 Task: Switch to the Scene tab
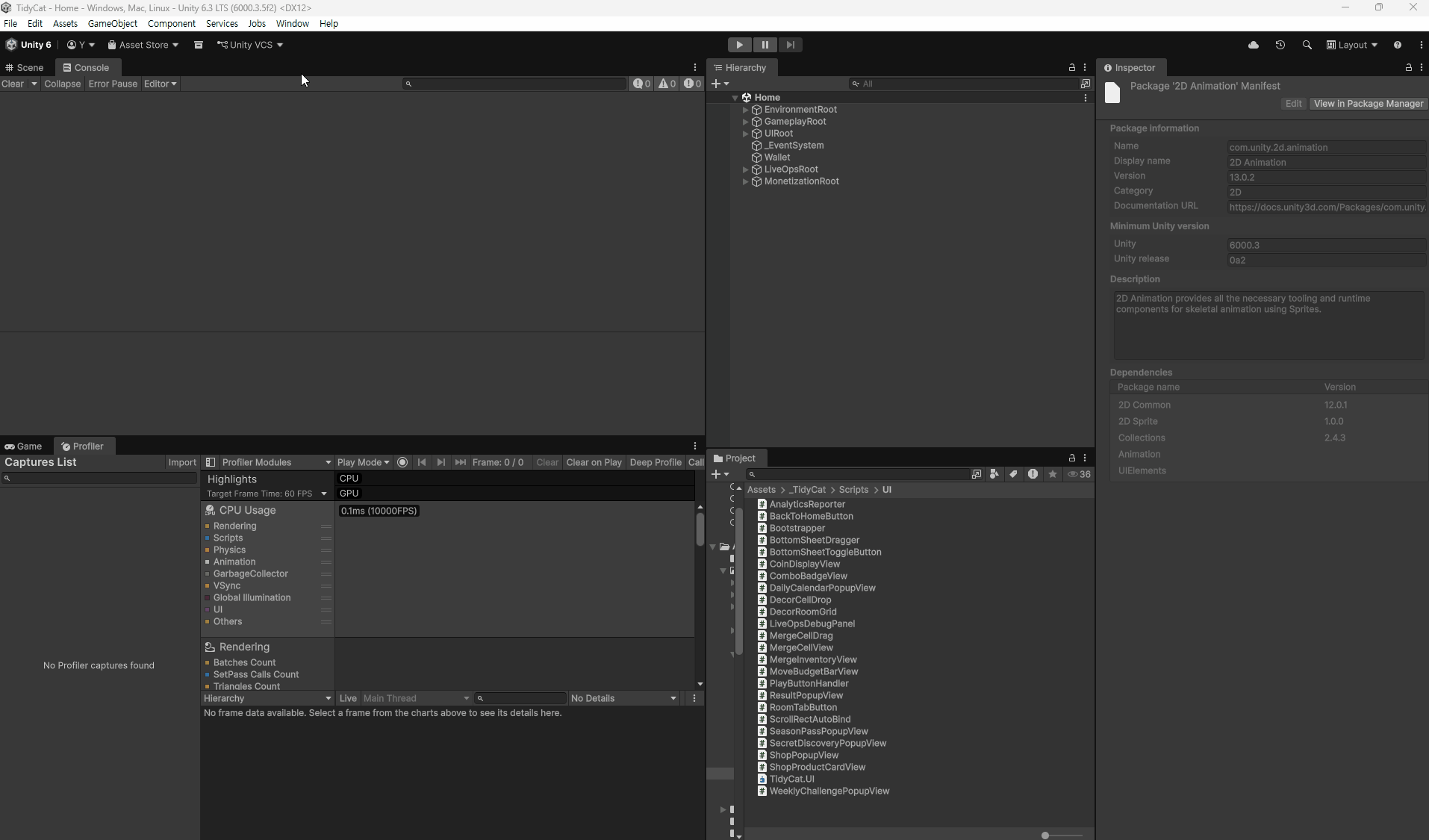[25, 67]
